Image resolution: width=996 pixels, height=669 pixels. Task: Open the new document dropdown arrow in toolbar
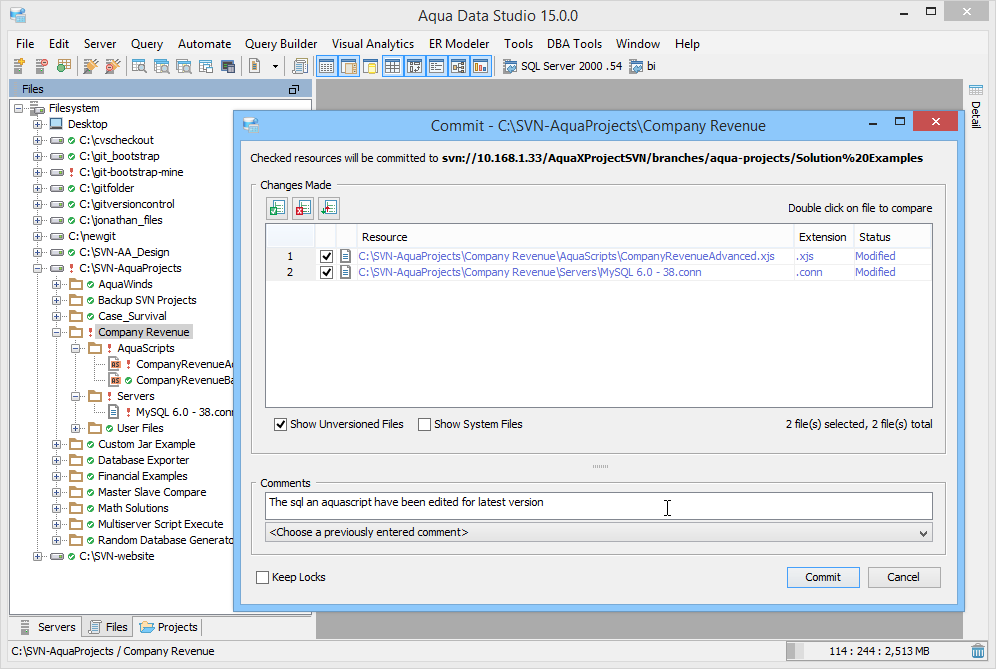275,66
